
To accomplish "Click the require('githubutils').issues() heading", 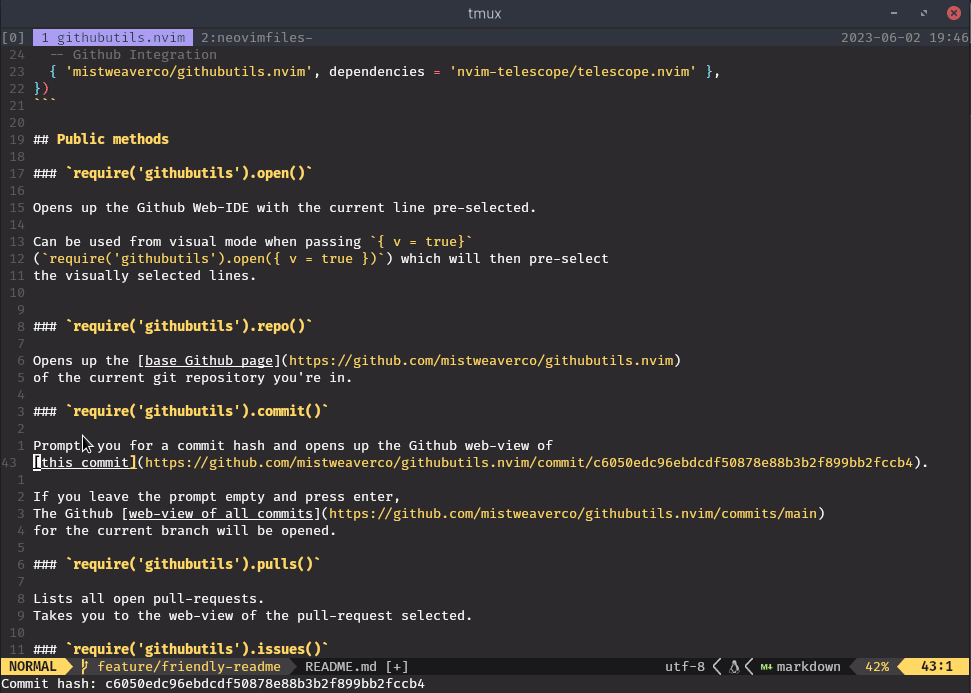I will pyautogui.click(x=181, y=649).
